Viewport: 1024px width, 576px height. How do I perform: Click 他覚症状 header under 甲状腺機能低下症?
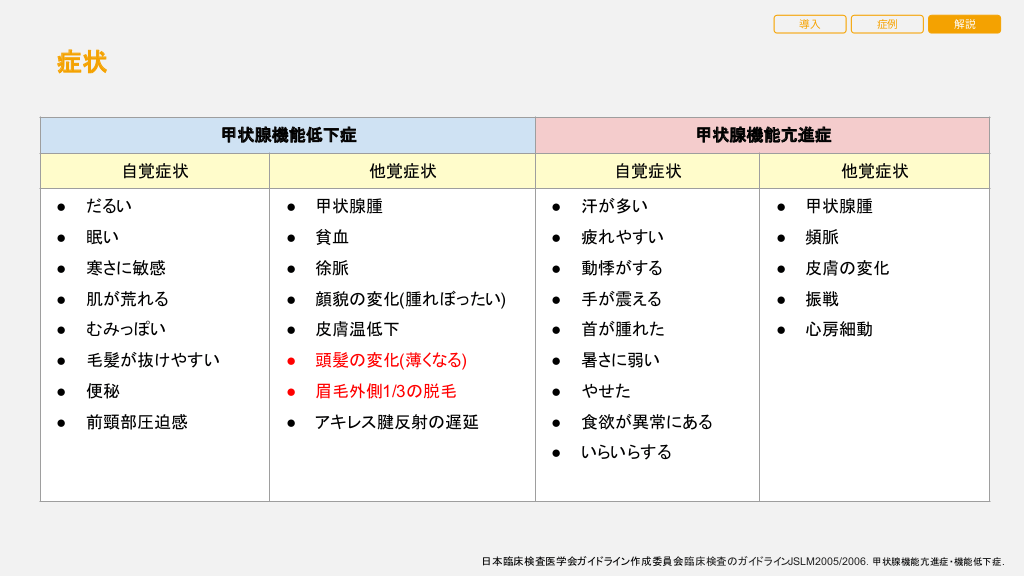tap(402, 171)
